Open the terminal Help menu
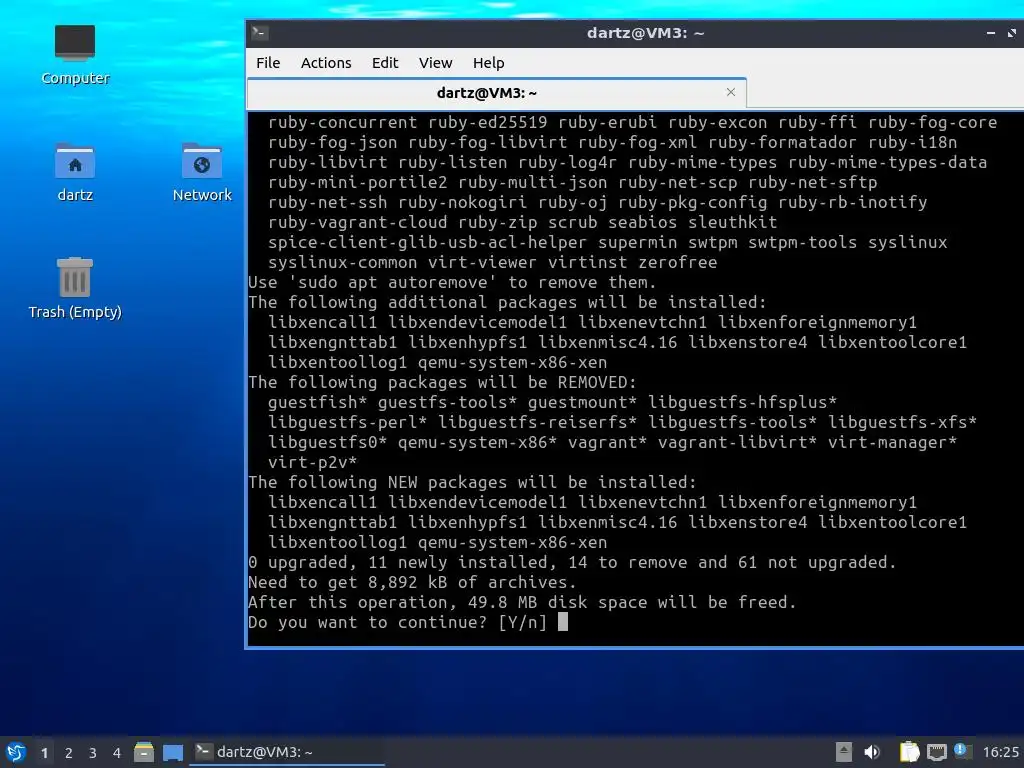The height and width of the screenshot is (768, 1024). click(488, 63)
